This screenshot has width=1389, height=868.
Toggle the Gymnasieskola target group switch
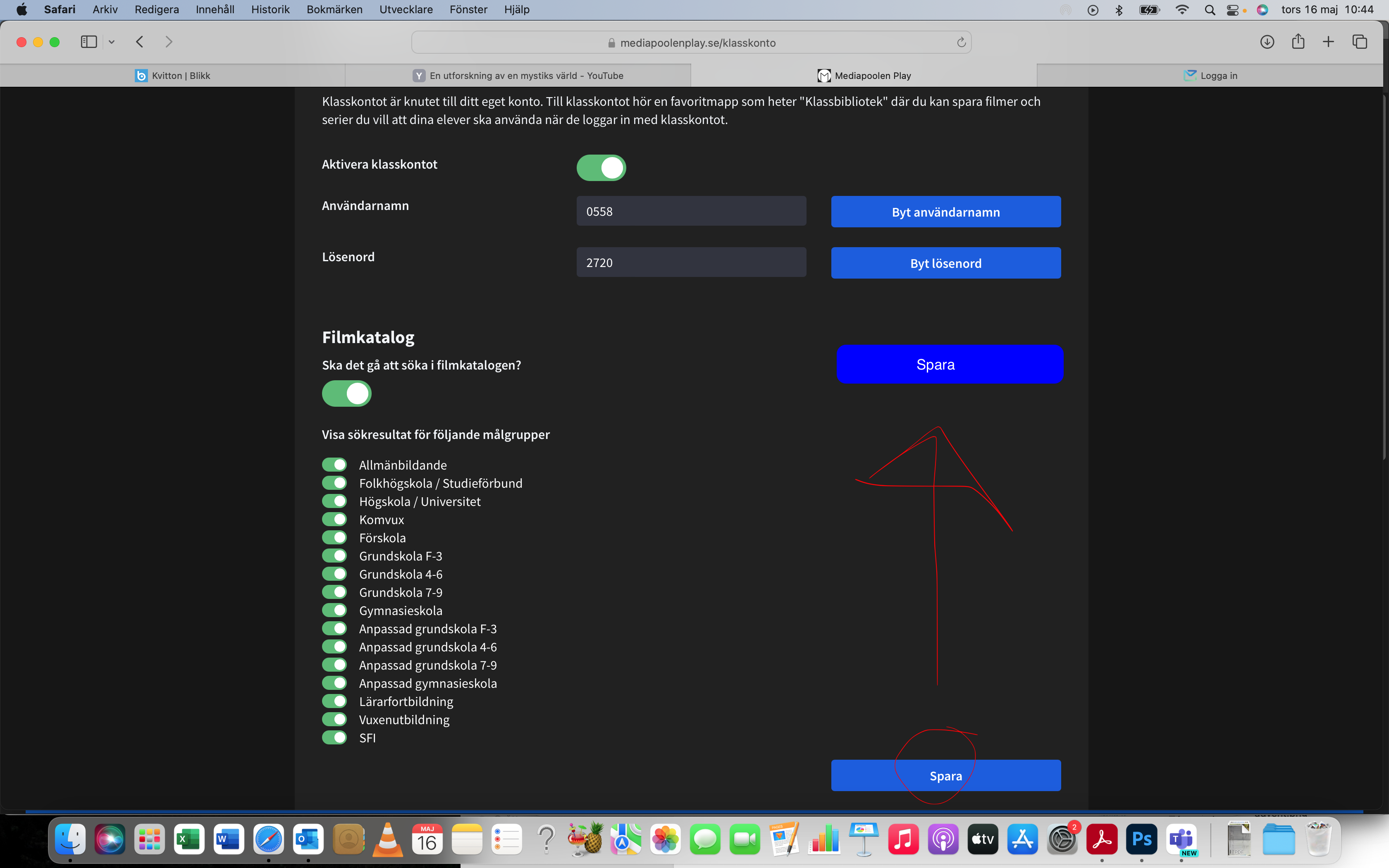click(334, 610)
